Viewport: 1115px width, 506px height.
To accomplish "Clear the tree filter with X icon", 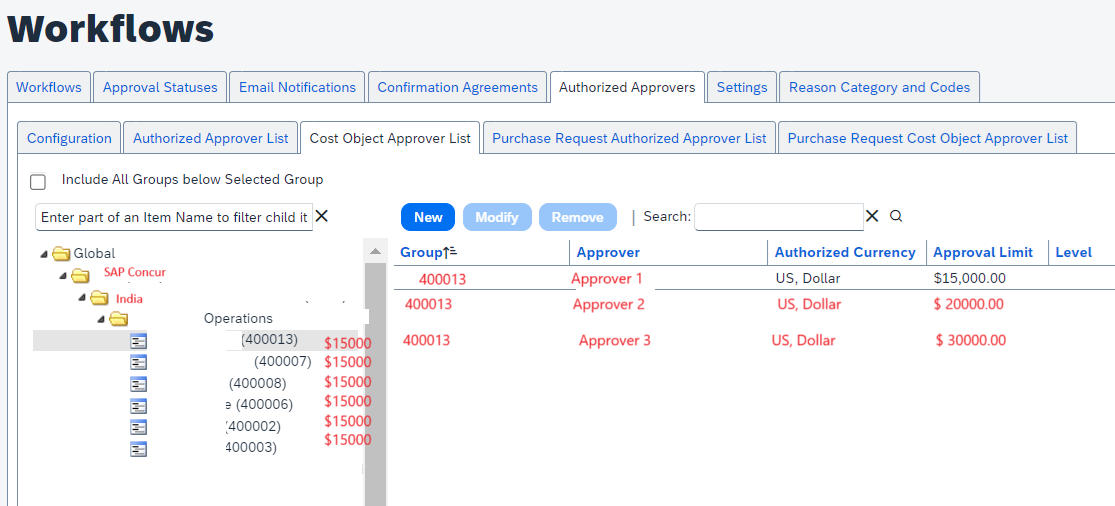I will click(321, 216).
